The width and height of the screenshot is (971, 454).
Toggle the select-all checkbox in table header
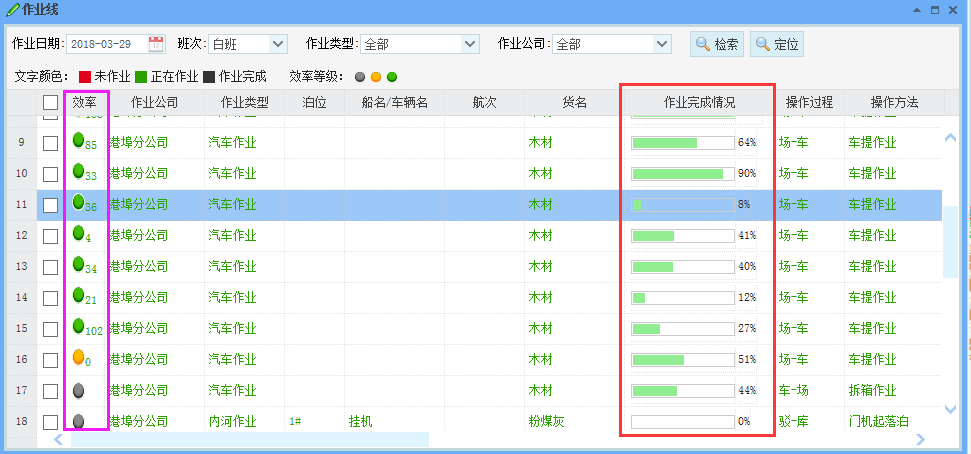50,102
